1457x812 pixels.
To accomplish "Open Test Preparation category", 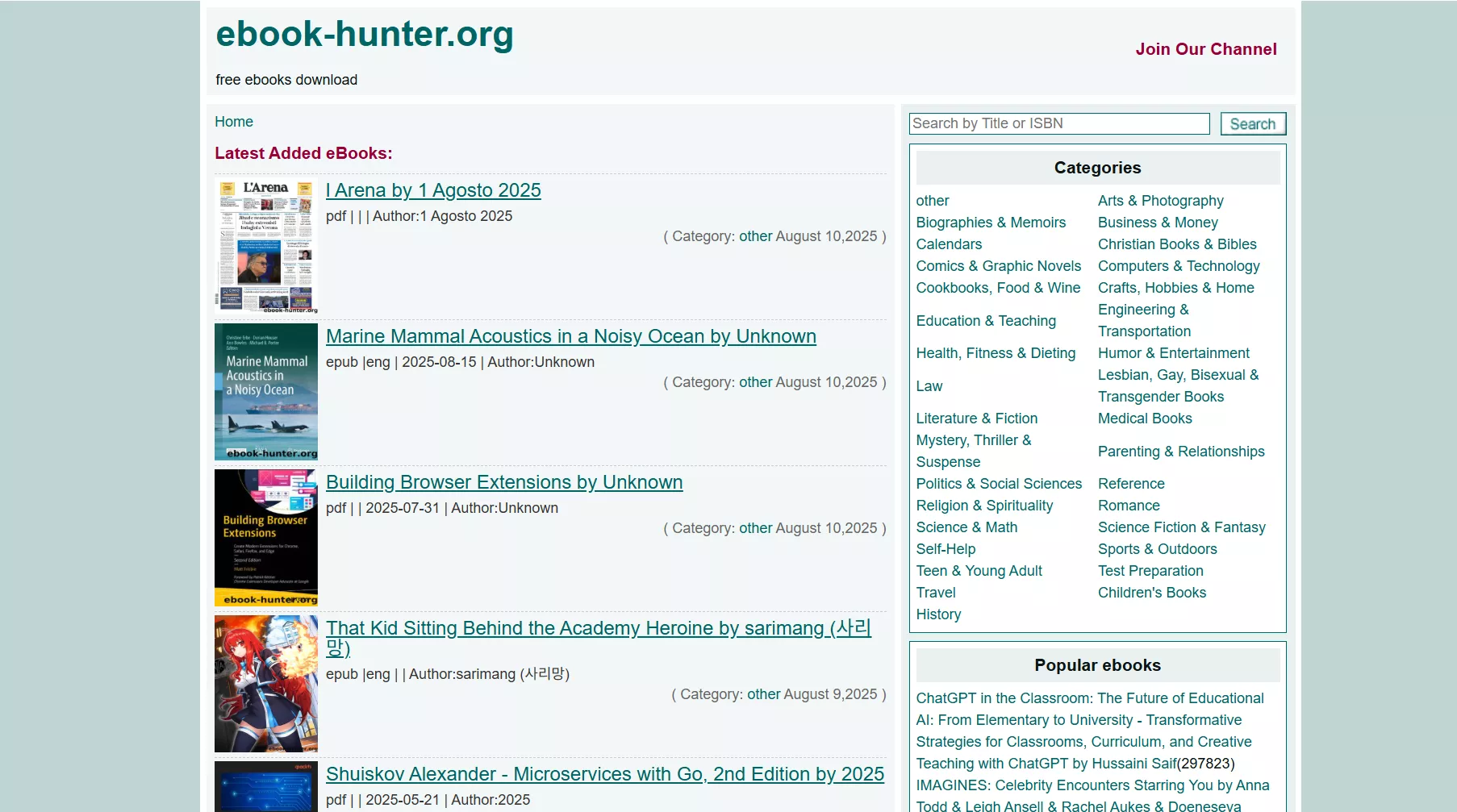I will tap(1150, 571).
